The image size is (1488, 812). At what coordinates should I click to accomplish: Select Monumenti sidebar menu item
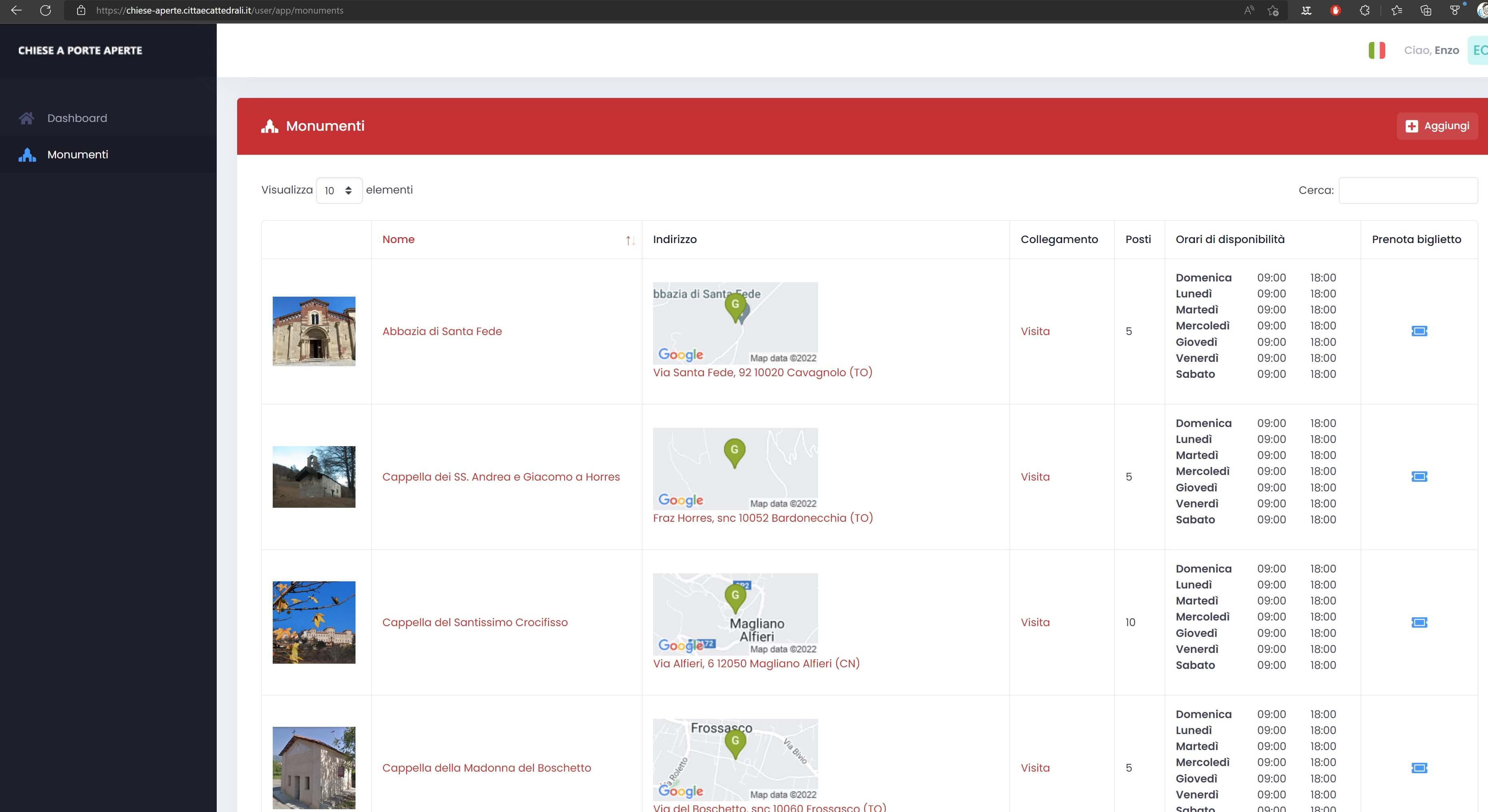pos(78,154)
